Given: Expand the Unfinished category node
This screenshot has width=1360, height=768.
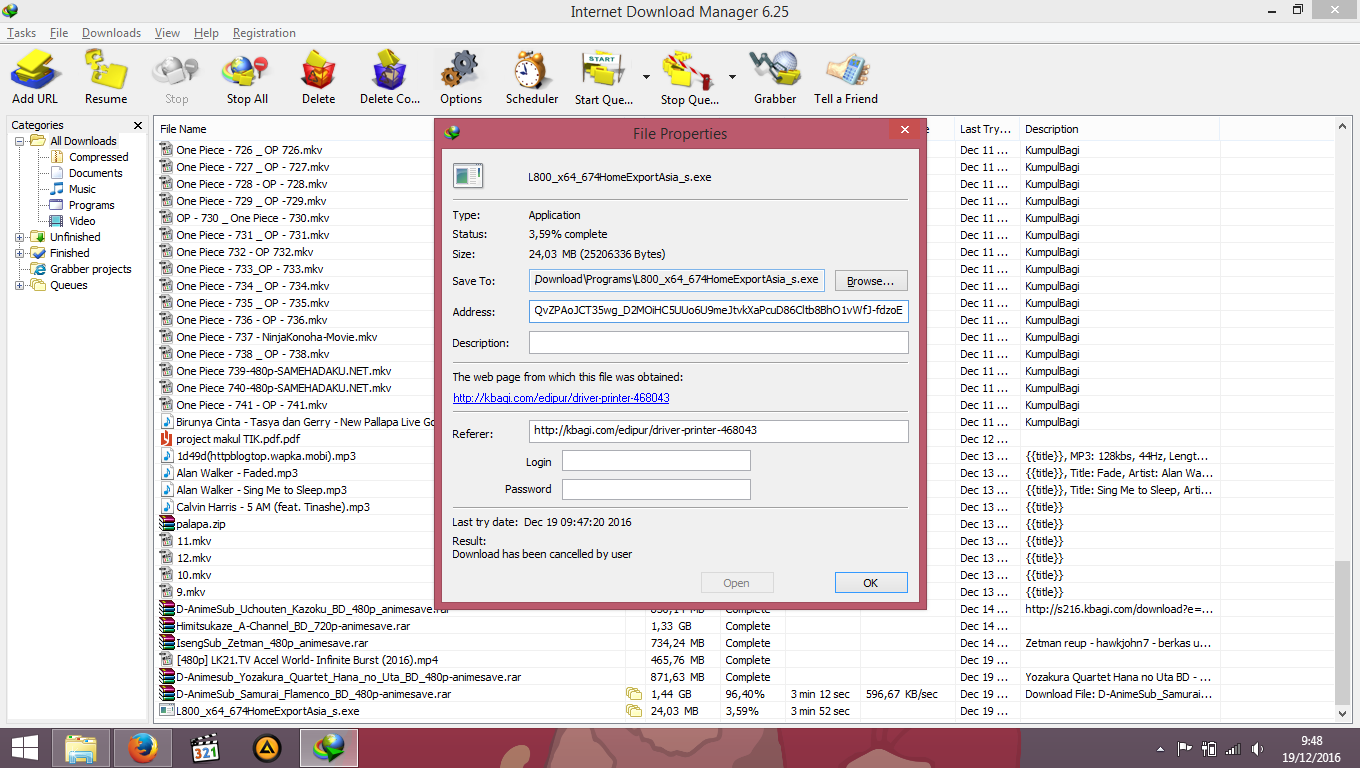Looking at the screenshot, I should (x=20, y=237).
